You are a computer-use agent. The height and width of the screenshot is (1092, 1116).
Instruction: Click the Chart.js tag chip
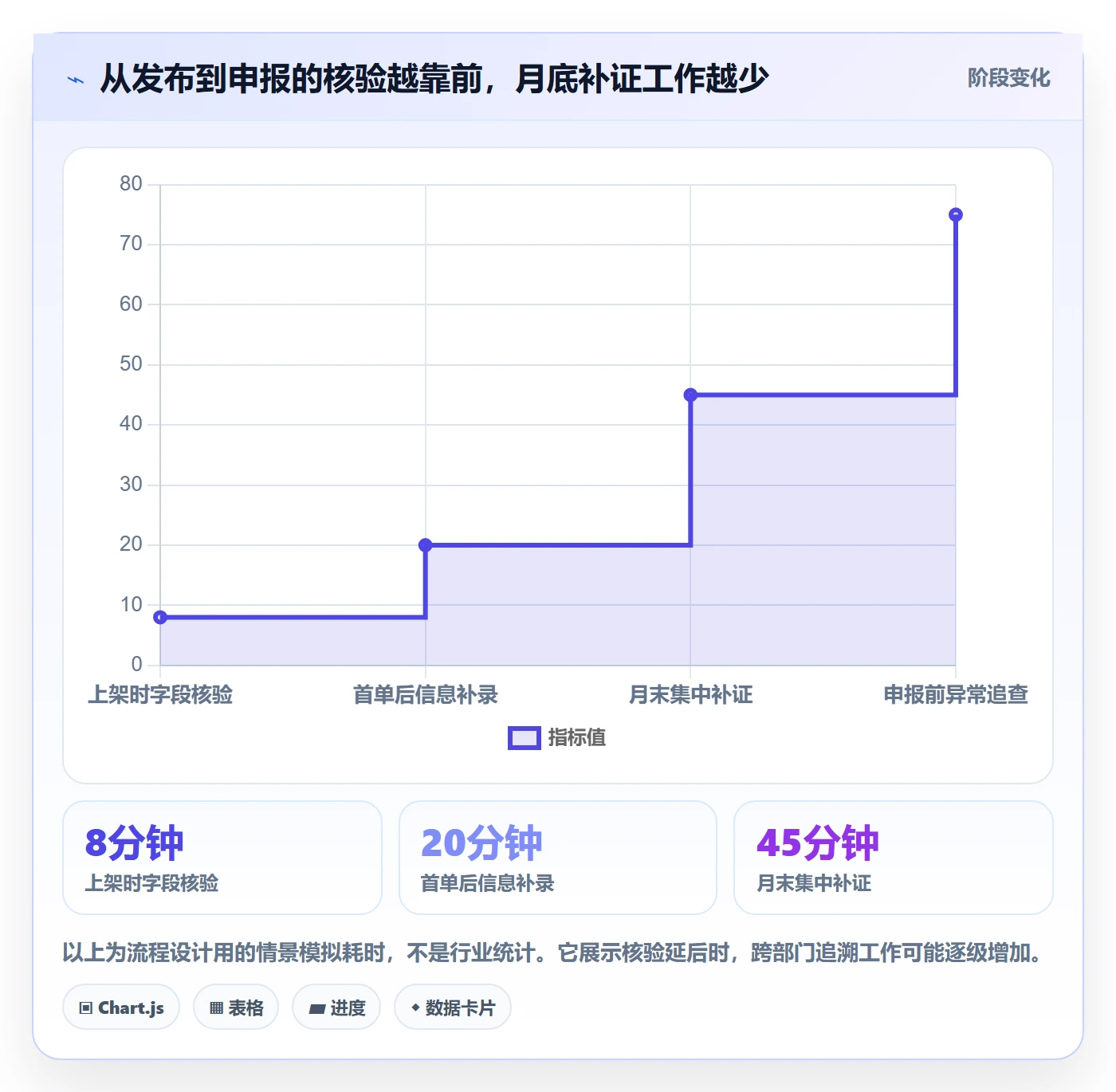point(121,1008)
